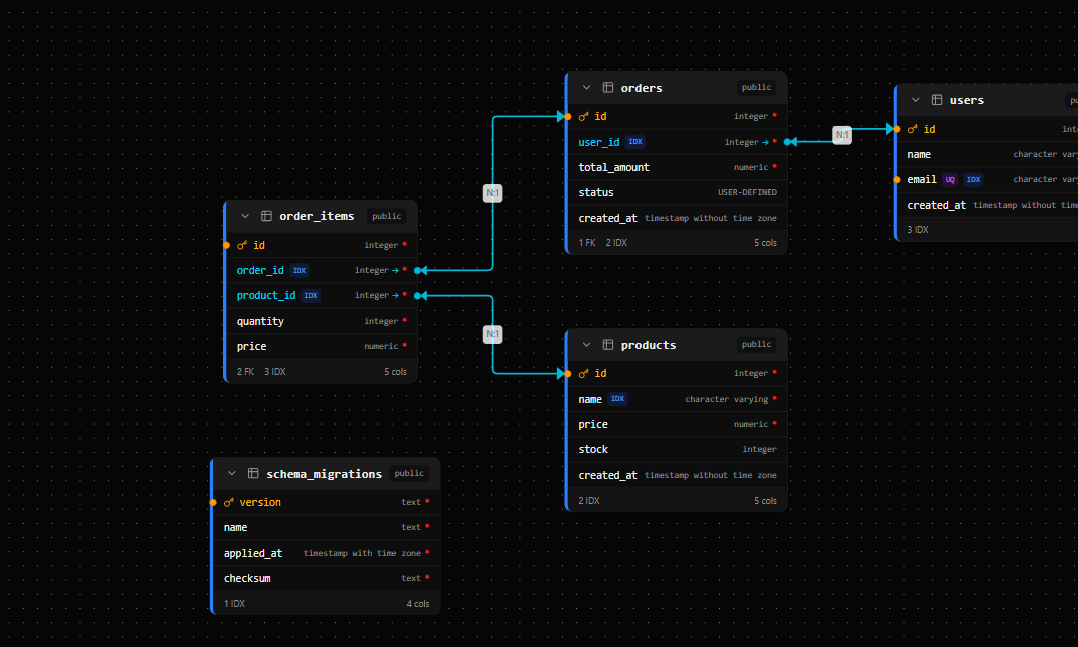Click the key icon next to schema_migrations version

click(229, 502)
